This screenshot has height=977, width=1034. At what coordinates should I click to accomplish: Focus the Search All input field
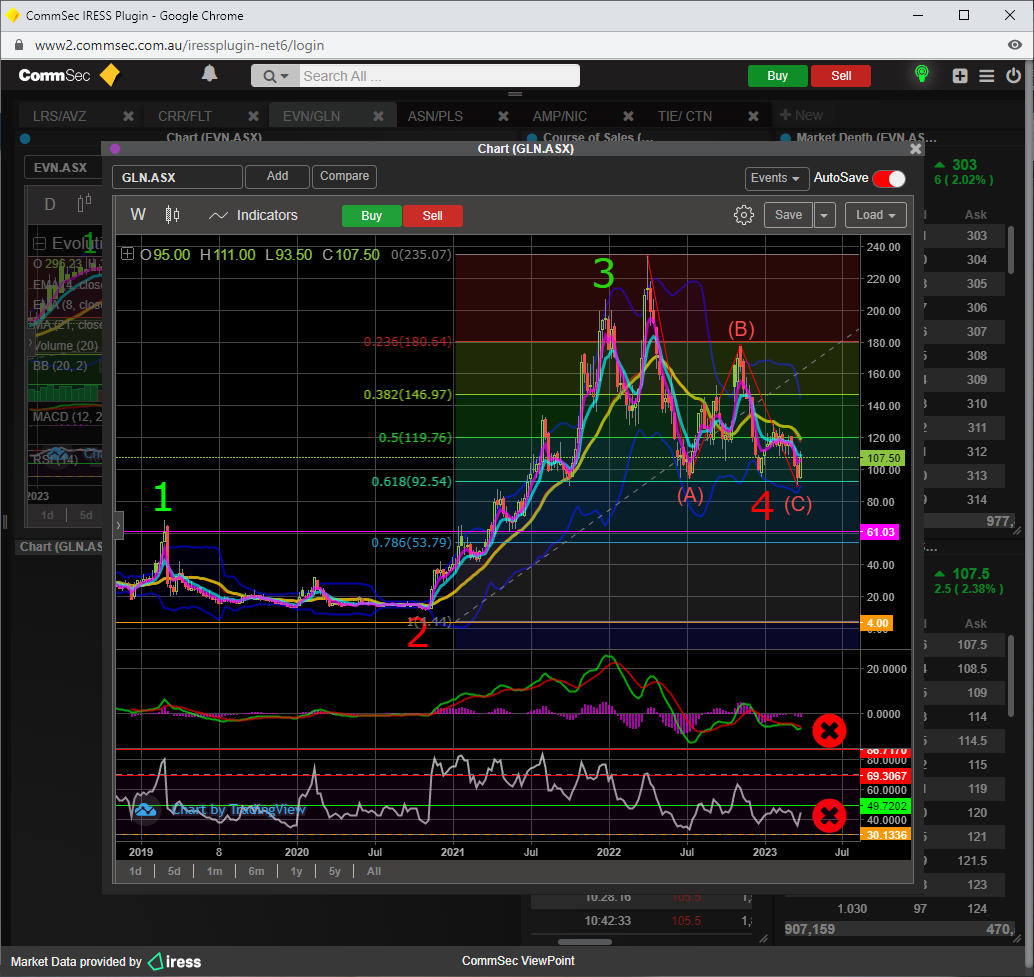click(440, 76)
